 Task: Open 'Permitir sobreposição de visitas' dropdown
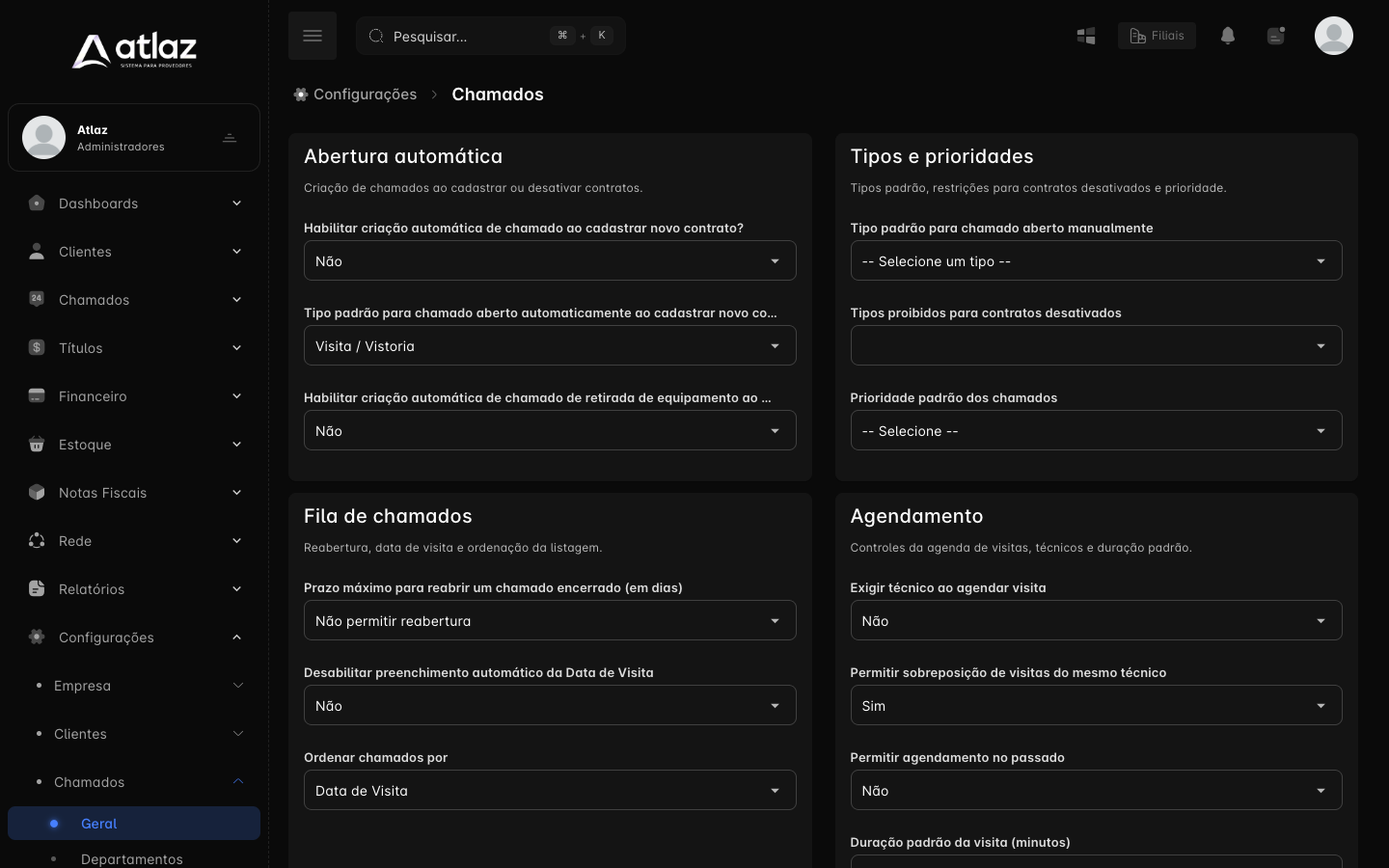[1096, 705]
